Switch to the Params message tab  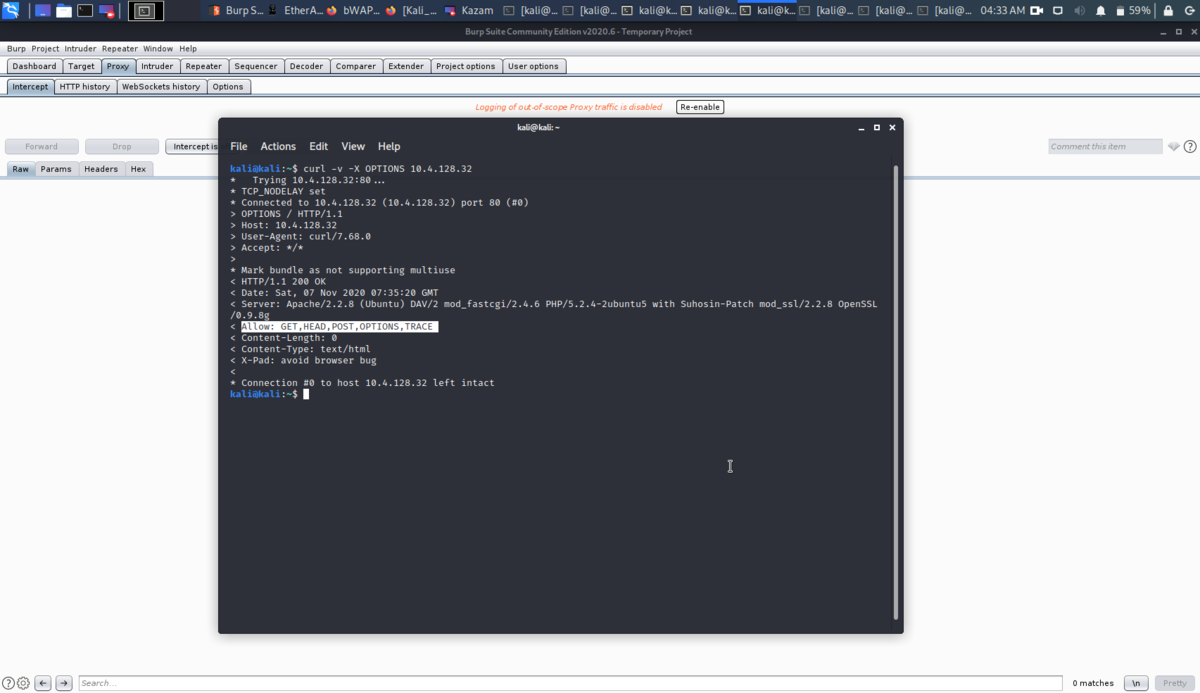point(56,169)
